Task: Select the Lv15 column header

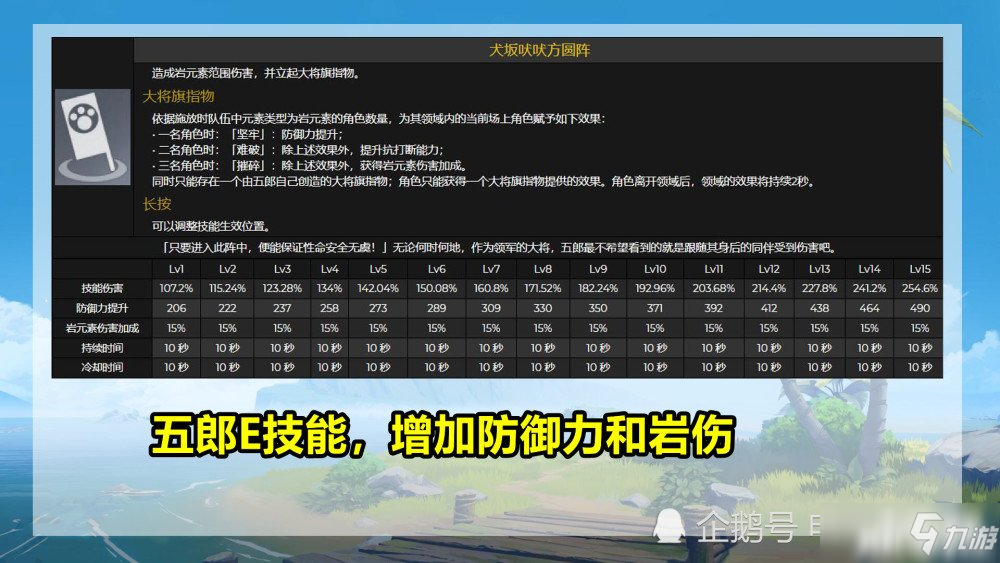Action: [x=920, y=269]
